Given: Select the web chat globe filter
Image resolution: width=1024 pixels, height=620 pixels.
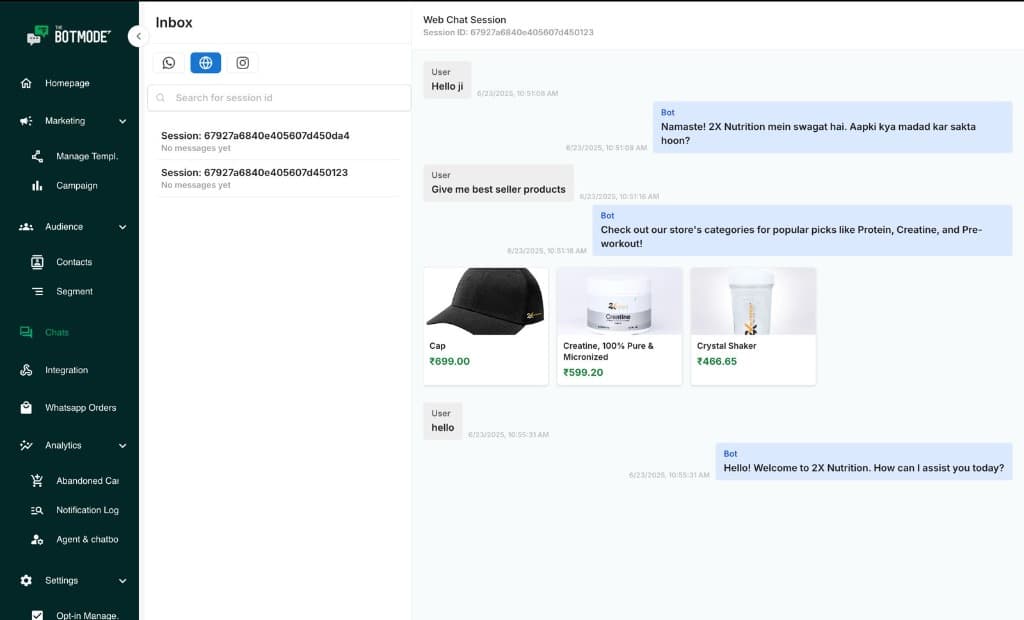Looking at the screenshot, I should point(205,62).
